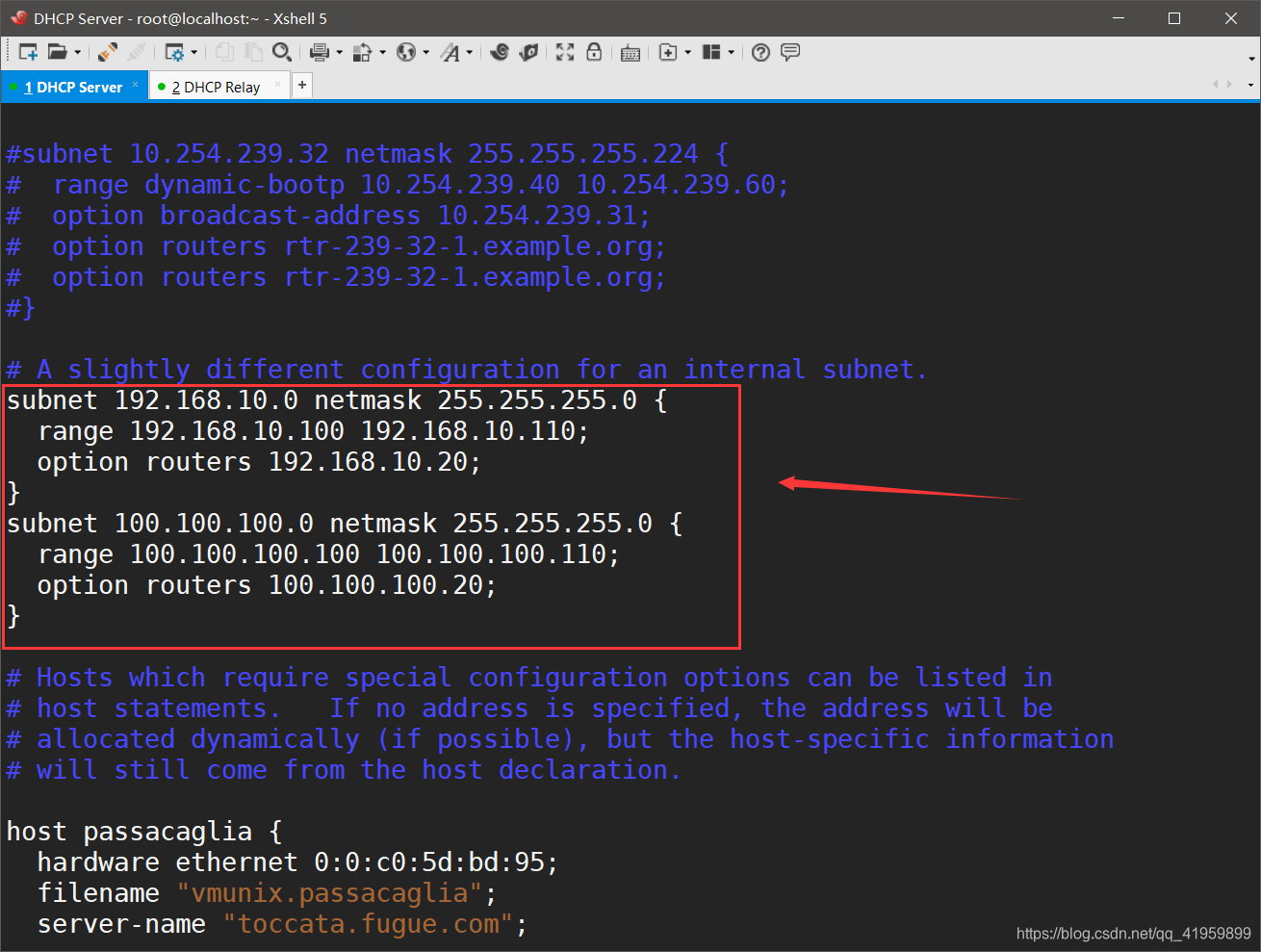Open the session Properties icon

174,52
